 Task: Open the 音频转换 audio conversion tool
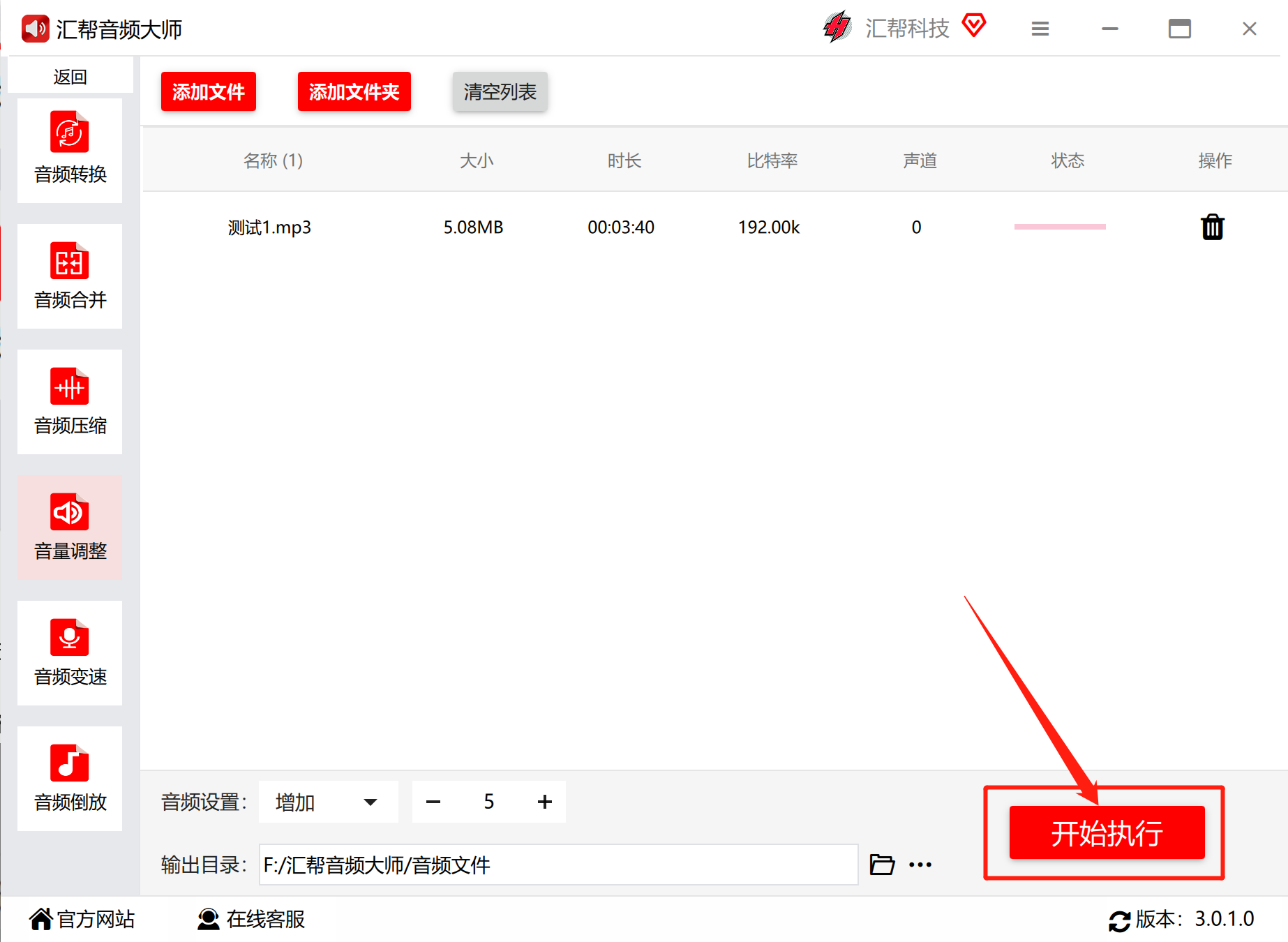click(x=70, y=151)
